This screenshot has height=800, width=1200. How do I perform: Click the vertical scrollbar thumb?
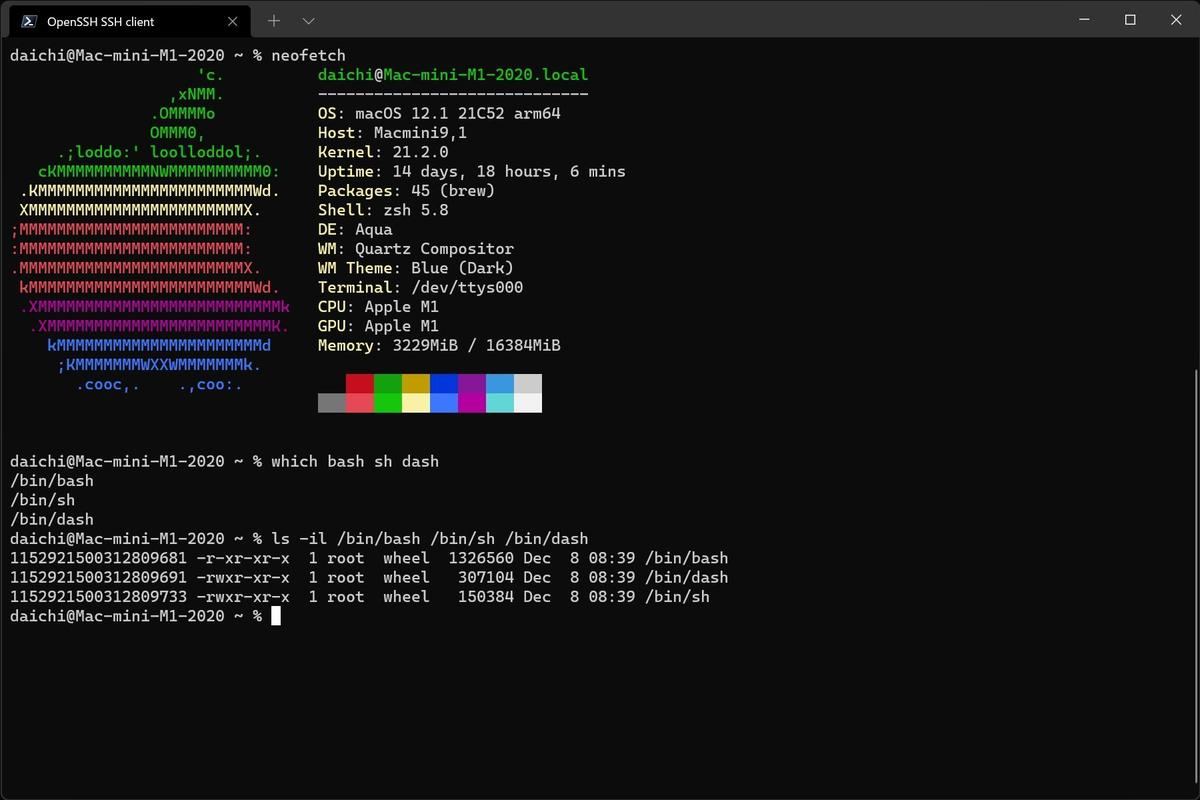(1195, 582)
